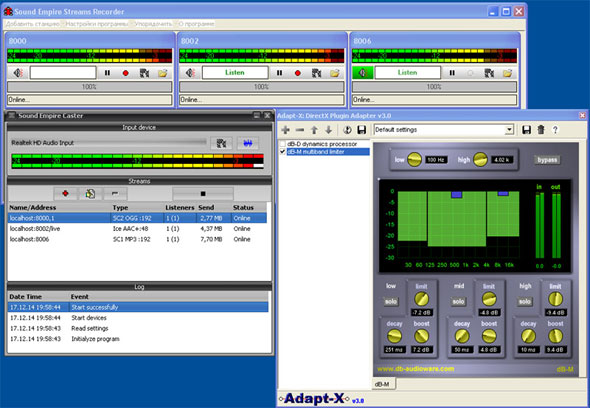
Task: Add a plugin with the plus icon in Adapt-X
Action: 286,130
